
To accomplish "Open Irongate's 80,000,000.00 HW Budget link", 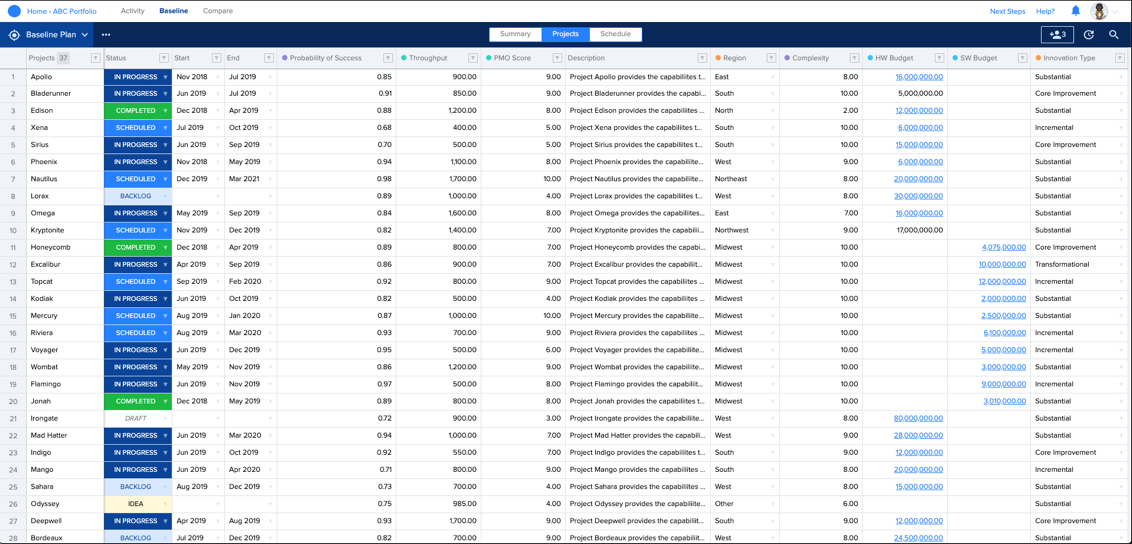I will click(918, 418).
